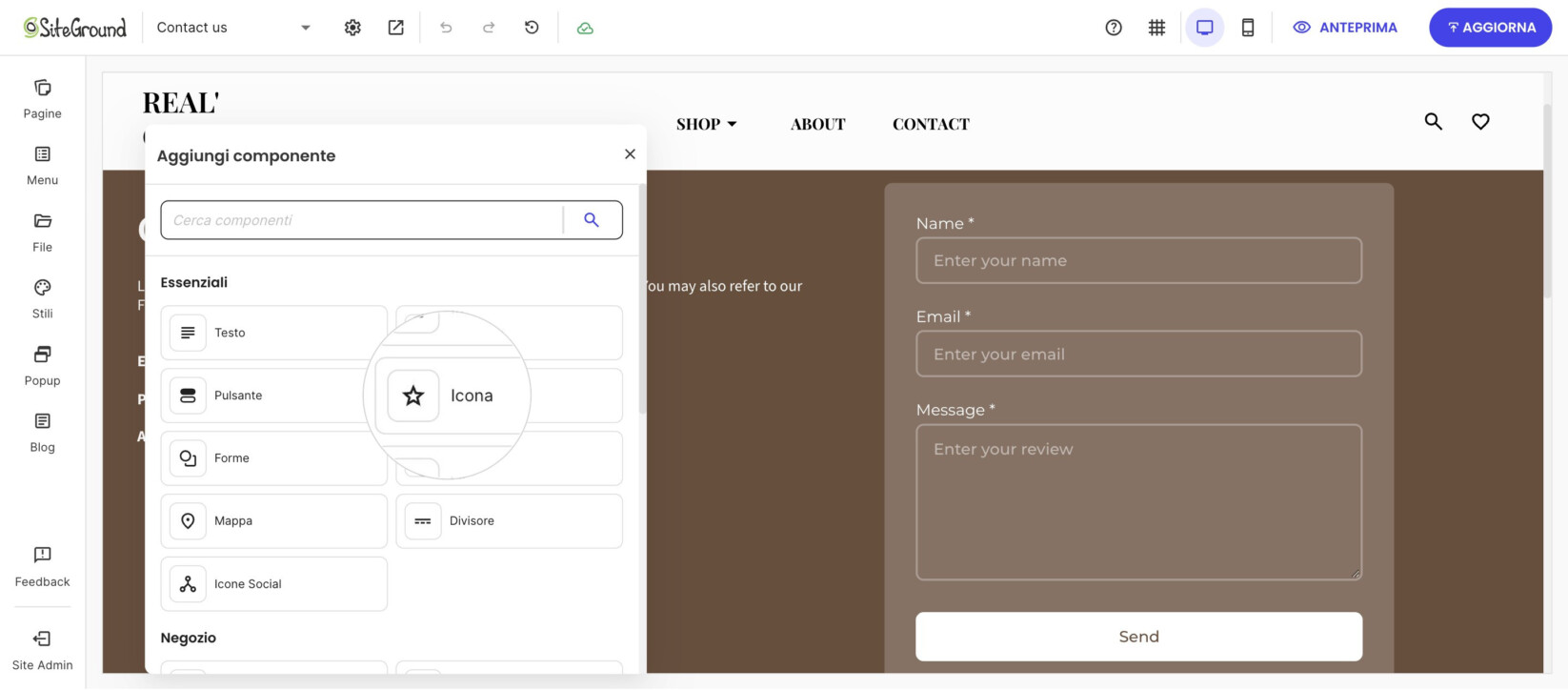The width and height of the screenshot is (1568, 690).
Task: Click the component search magnifier button
Action: (592, 220)
